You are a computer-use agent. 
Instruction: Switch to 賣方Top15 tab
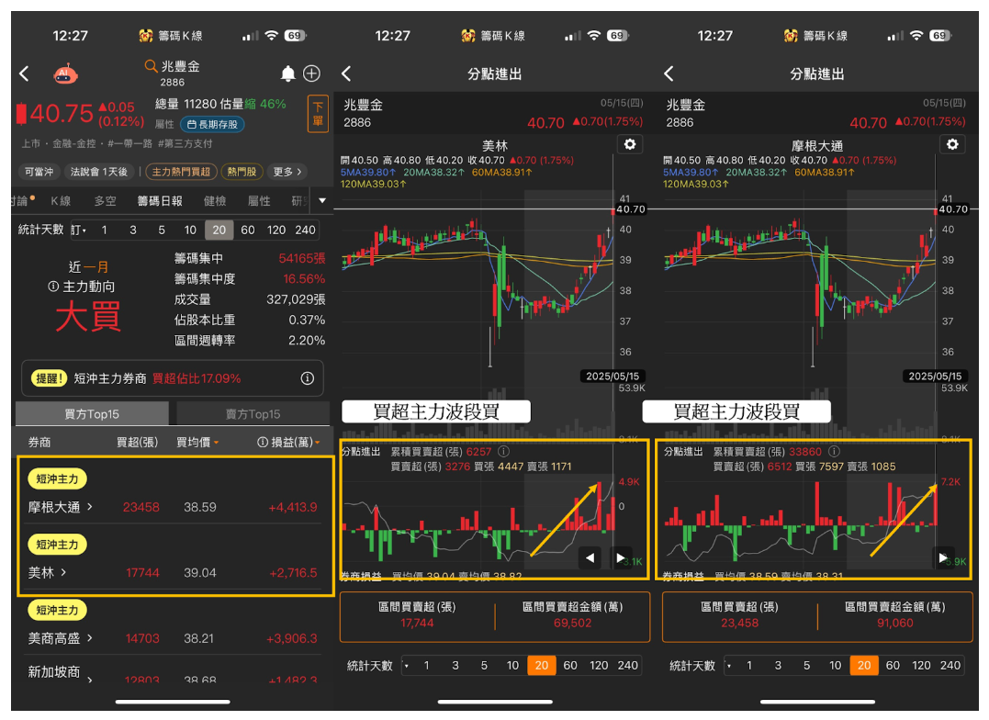[x=253, y=414]
